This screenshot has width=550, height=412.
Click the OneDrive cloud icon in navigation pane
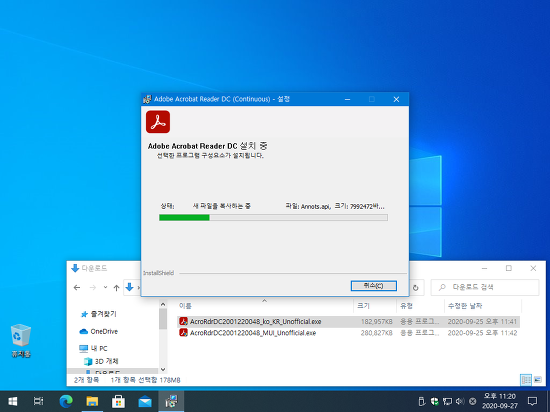(x=83, y=331)
